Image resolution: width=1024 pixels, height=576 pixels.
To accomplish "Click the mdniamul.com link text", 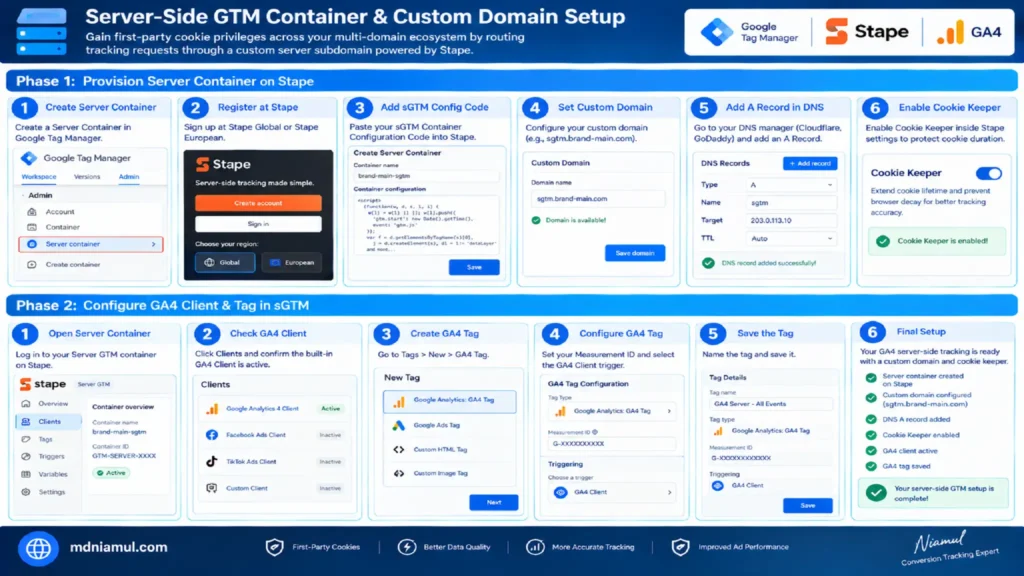I will (118, 547).
